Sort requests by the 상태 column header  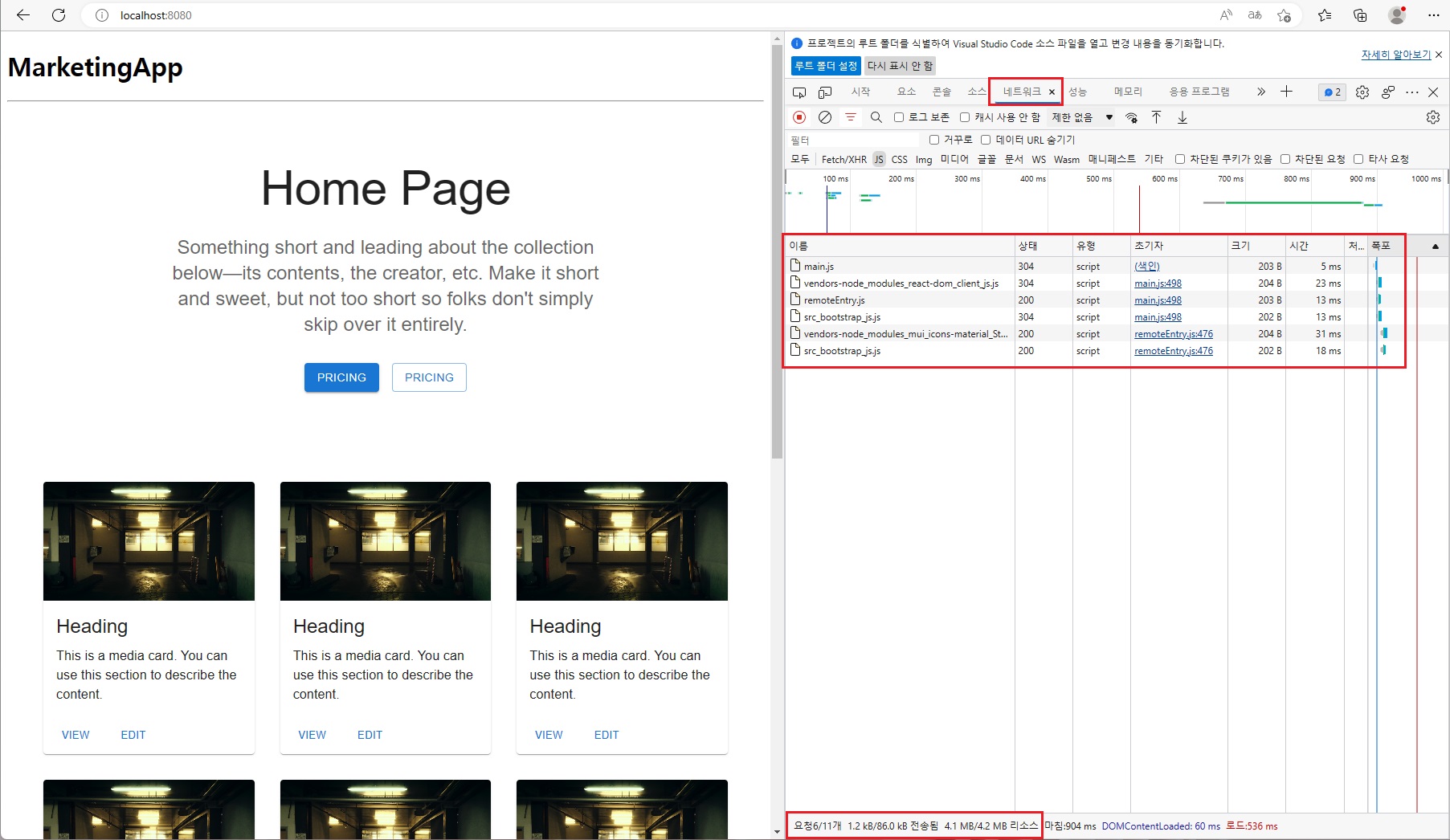coord(1044,246)
